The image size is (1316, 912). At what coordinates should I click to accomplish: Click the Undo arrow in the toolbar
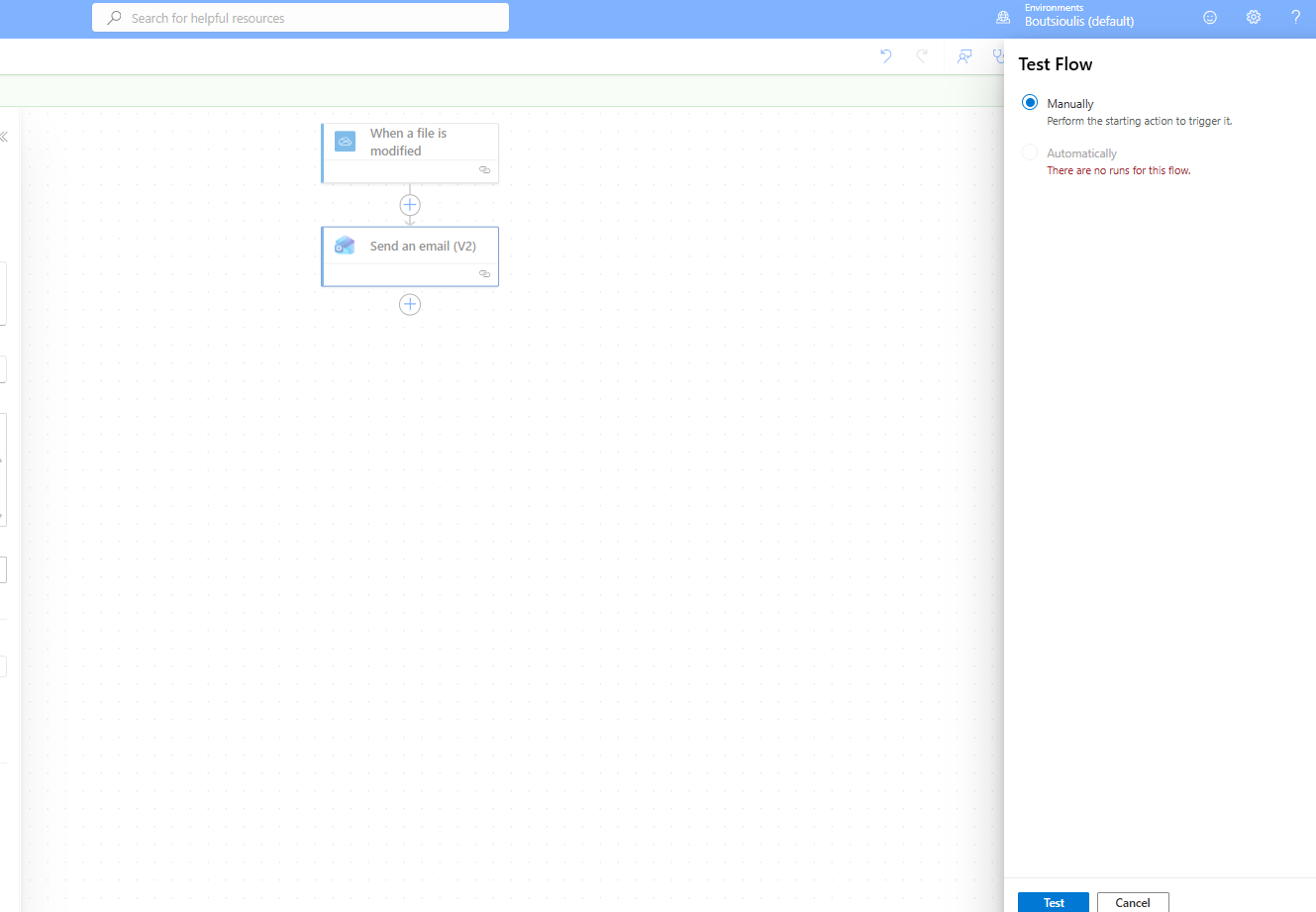pyautogui.click(x=885, y=56)
